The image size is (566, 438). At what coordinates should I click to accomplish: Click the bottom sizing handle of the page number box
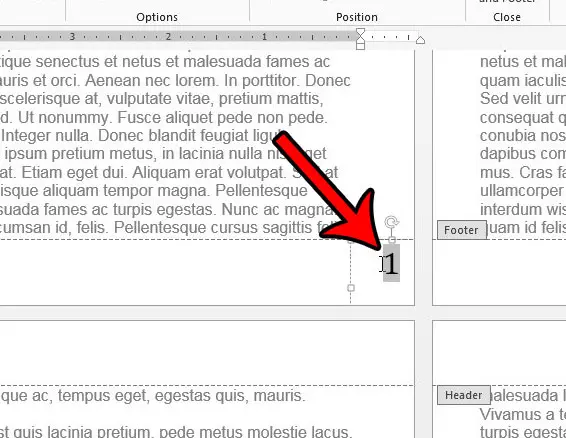pyautogui.click(x=351, y=288)
